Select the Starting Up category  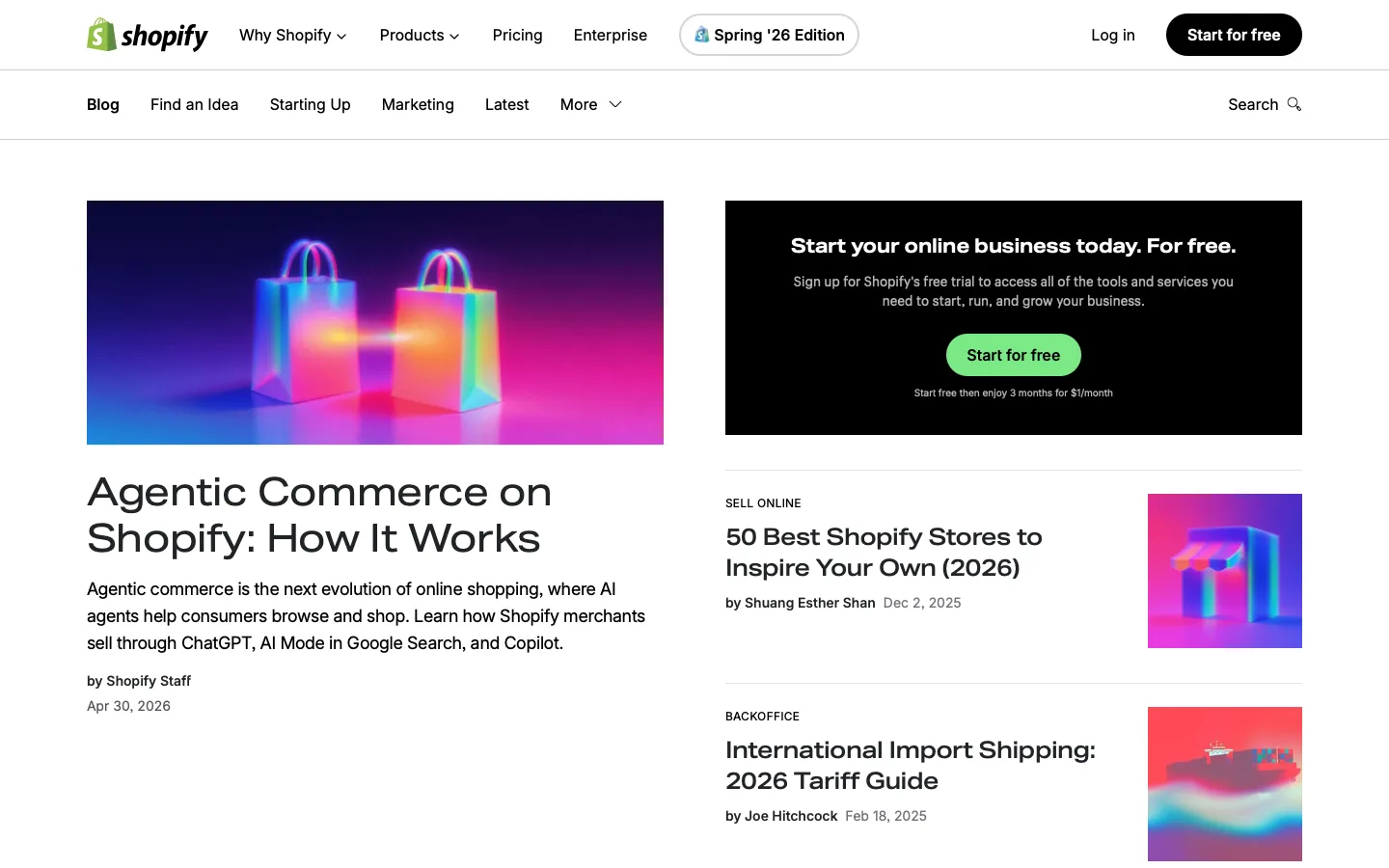click(311, 104)
